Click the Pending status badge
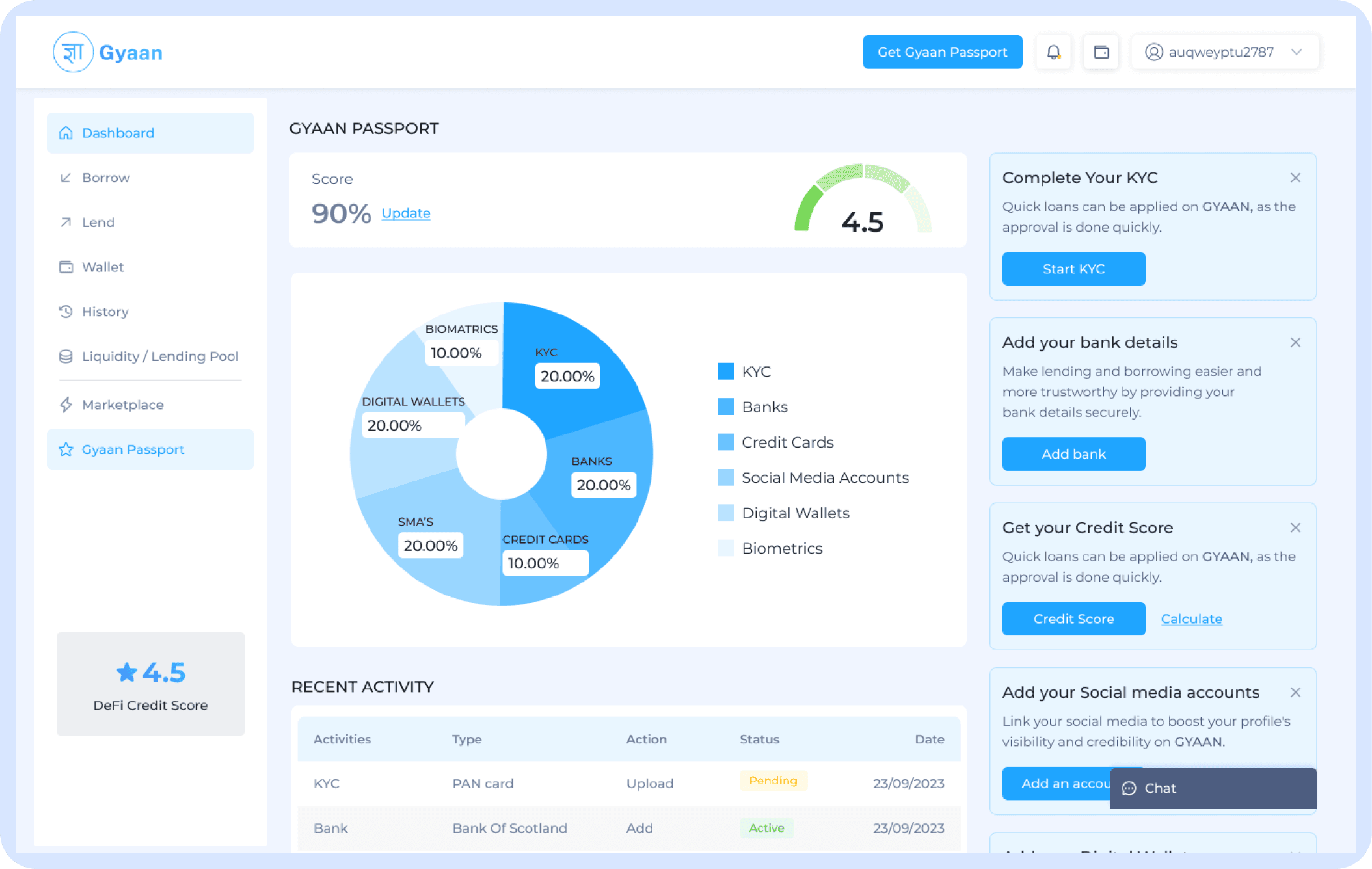This screenshot has width=1372, height=869. [773, 781]
